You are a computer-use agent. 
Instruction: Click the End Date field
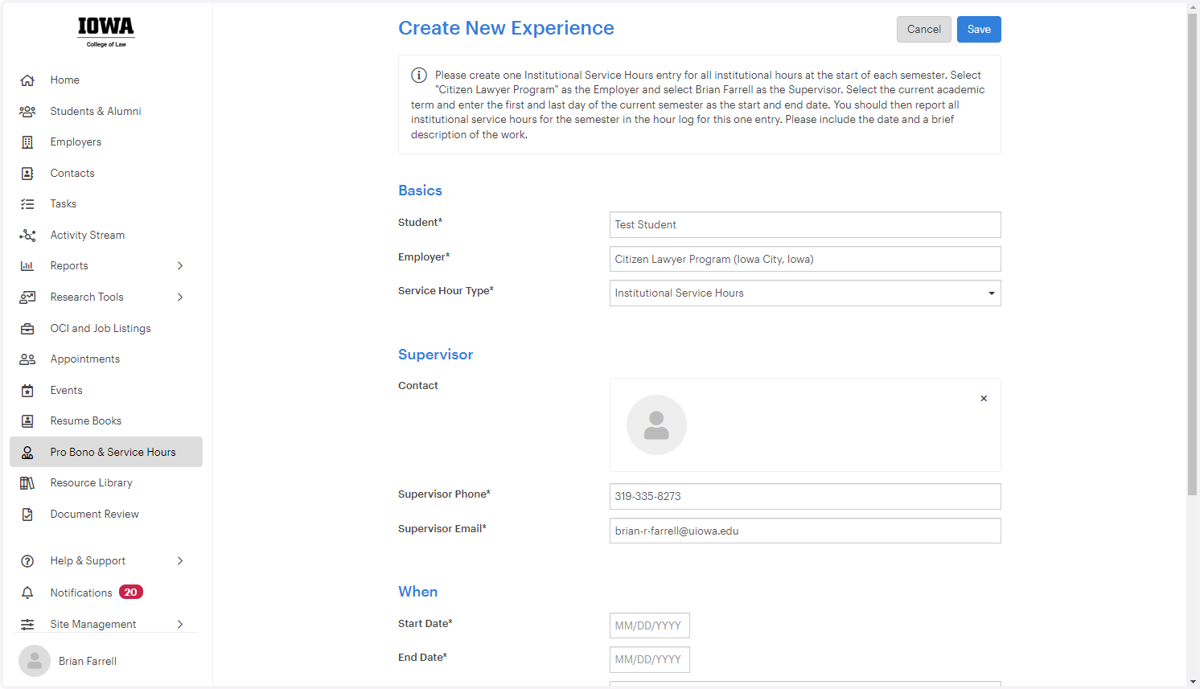point(649,660)
